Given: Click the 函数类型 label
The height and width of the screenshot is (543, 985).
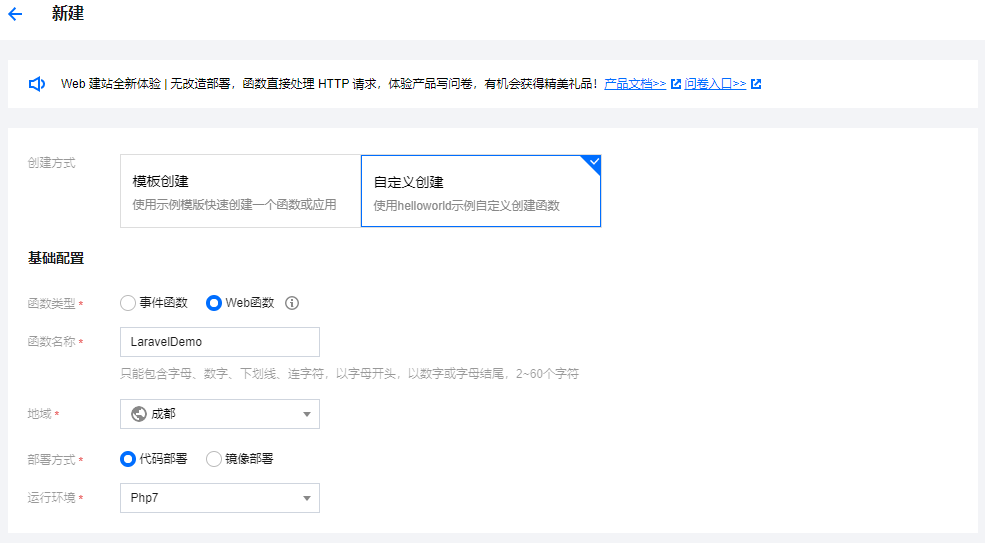Looking at the screenshot, I should coord(52,304).
